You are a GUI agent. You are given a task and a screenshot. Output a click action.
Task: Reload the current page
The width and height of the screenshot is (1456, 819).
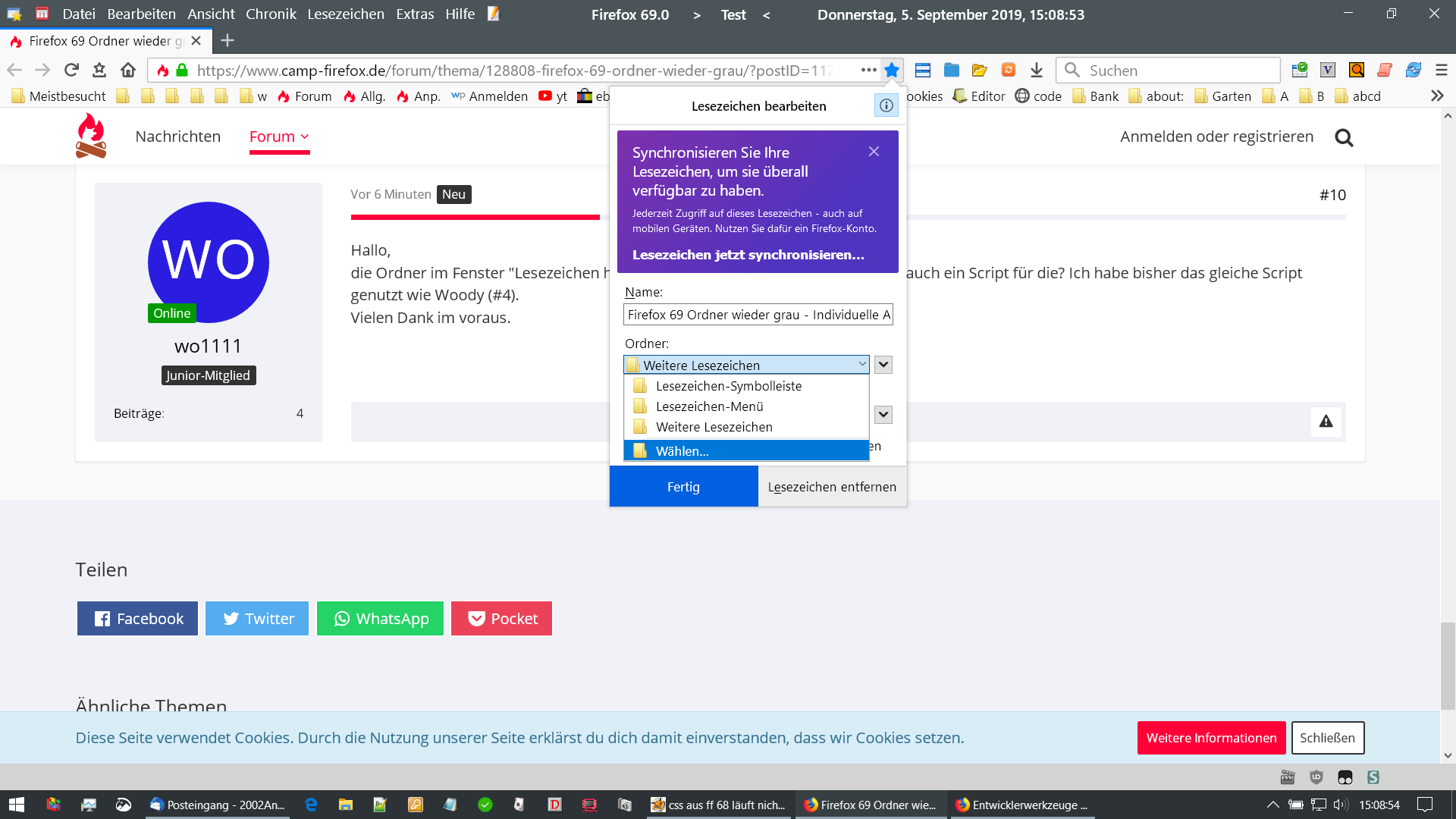pyautogui.click(x=71, y=71)
